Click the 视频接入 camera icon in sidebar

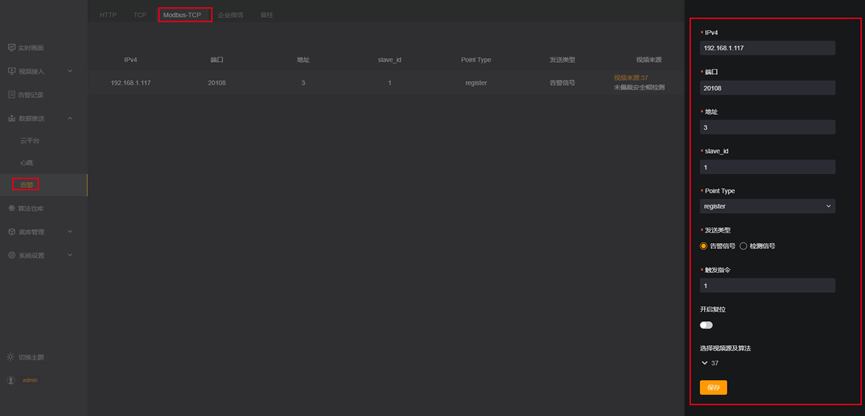tap(12, 71)
